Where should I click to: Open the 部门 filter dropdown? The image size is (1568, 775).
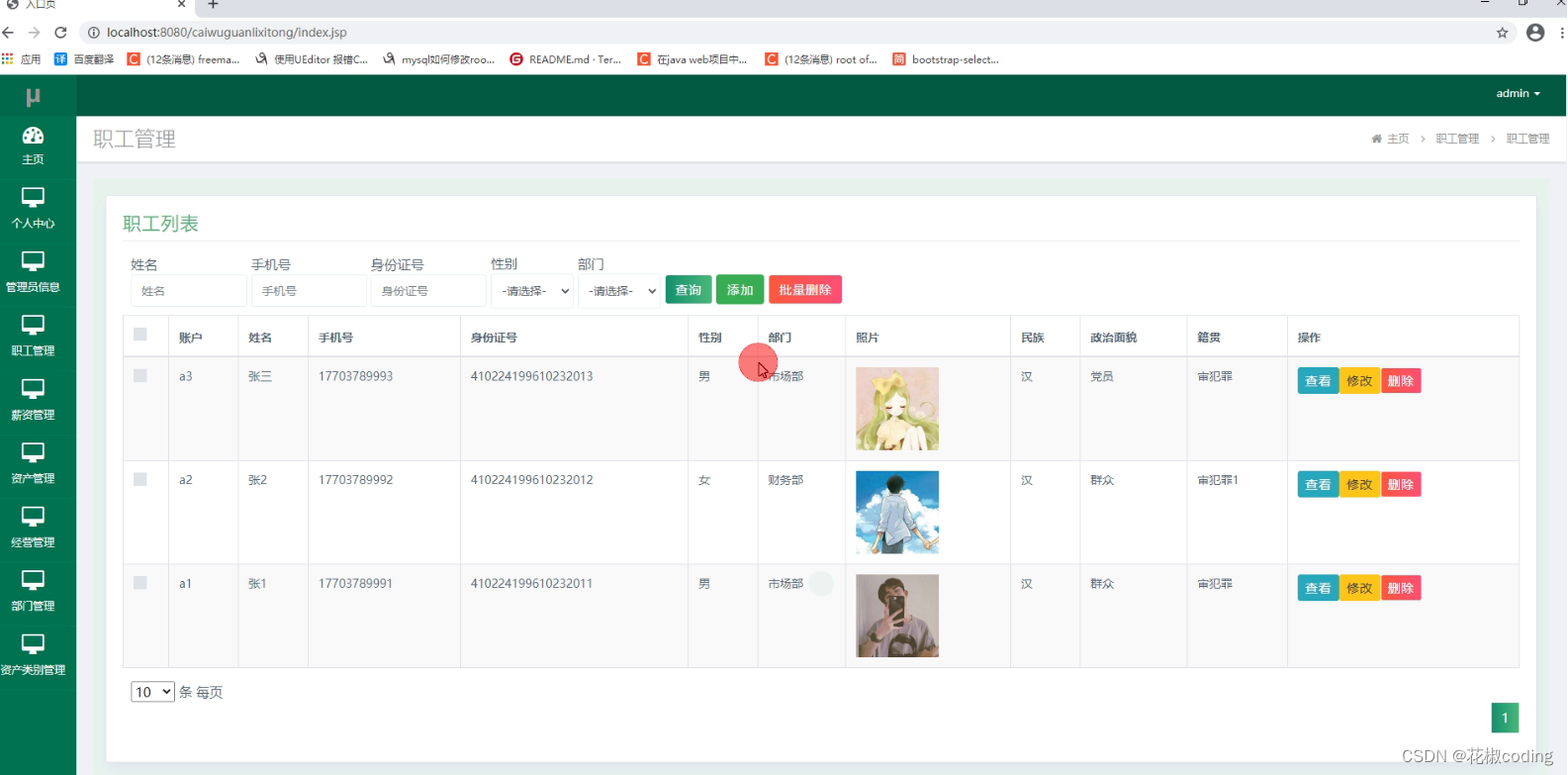(619, 291)
